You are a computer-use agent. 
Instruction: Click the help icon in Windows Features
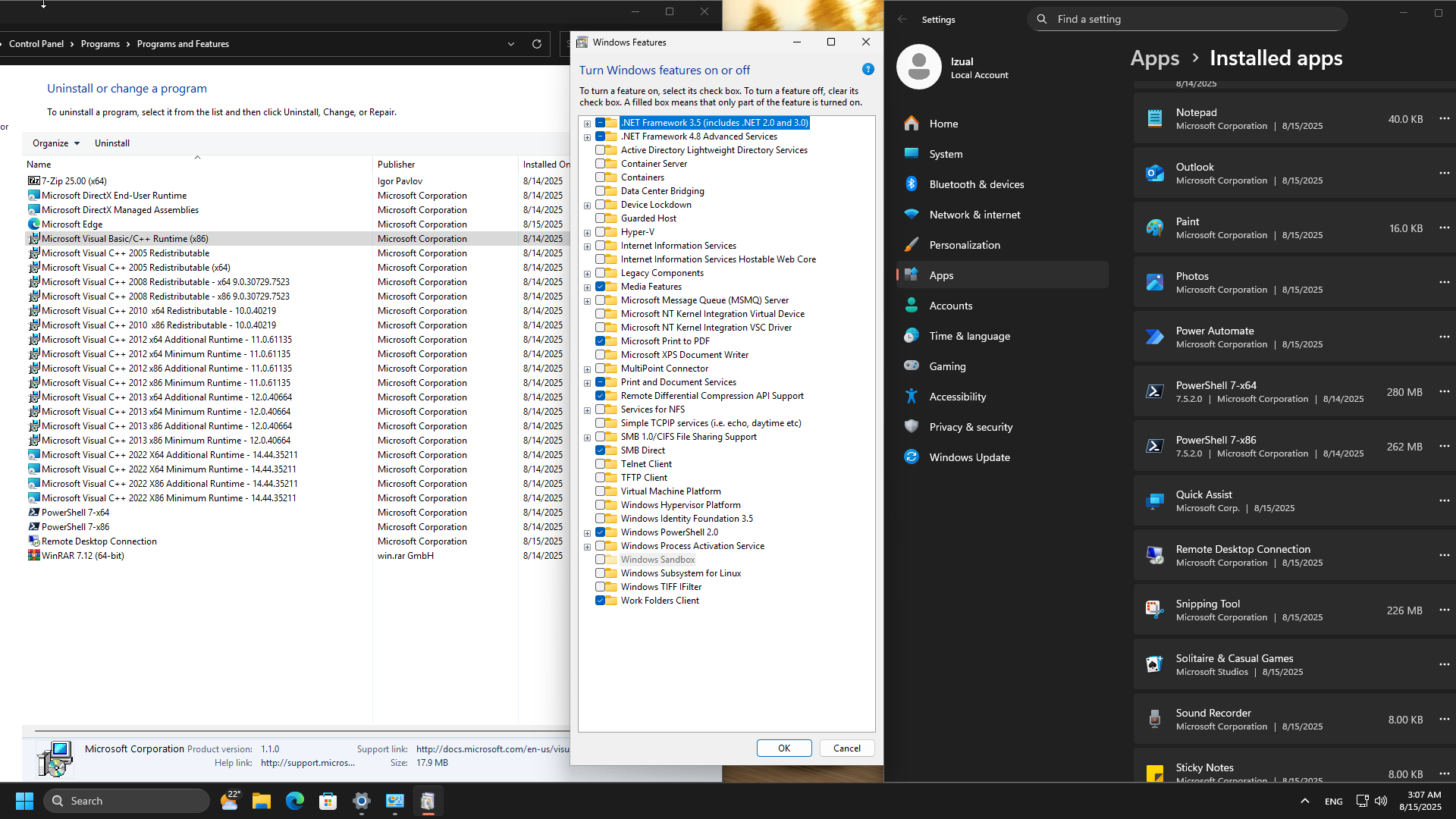868,69
